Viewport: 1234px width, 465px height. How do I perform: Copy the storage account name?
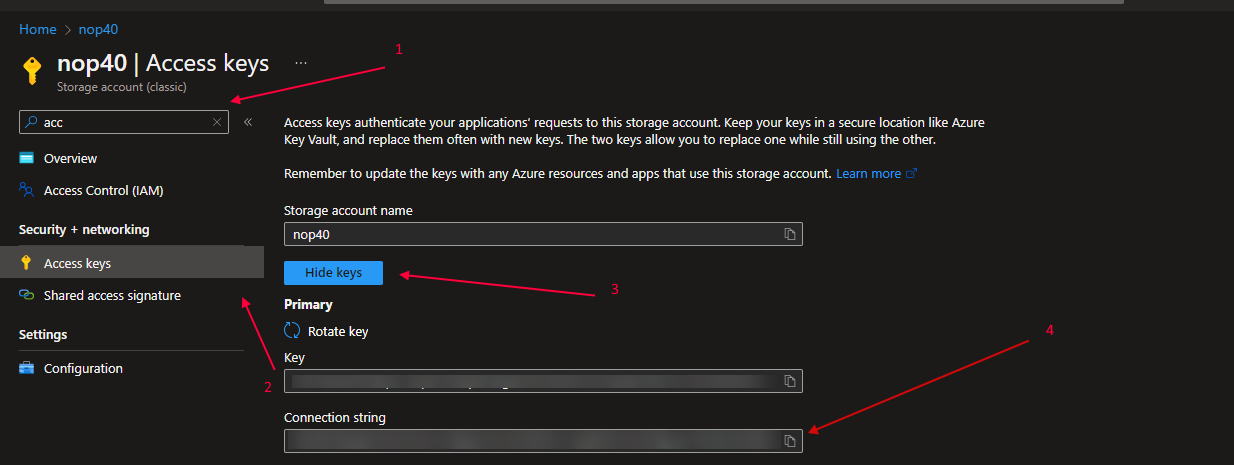pos(790,234)
